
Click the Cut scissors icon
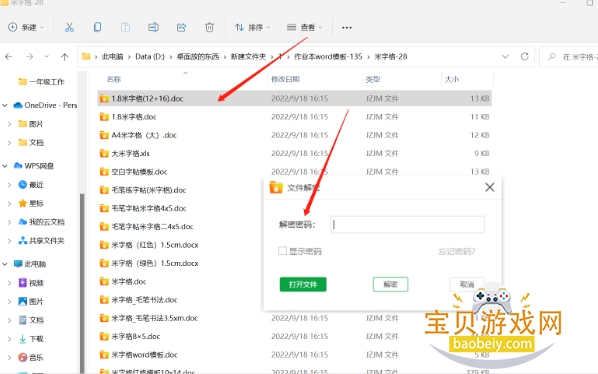[x=69, y=27]
